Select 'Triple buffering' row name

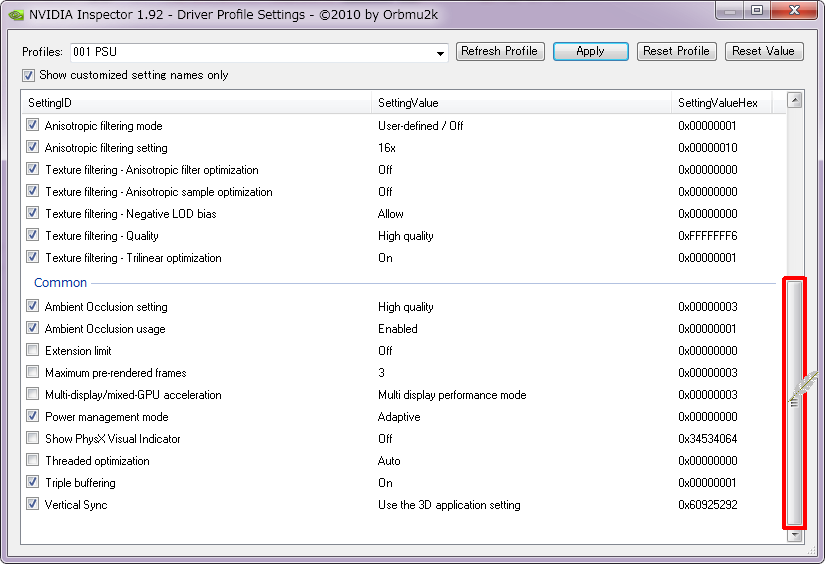point(80,483)
